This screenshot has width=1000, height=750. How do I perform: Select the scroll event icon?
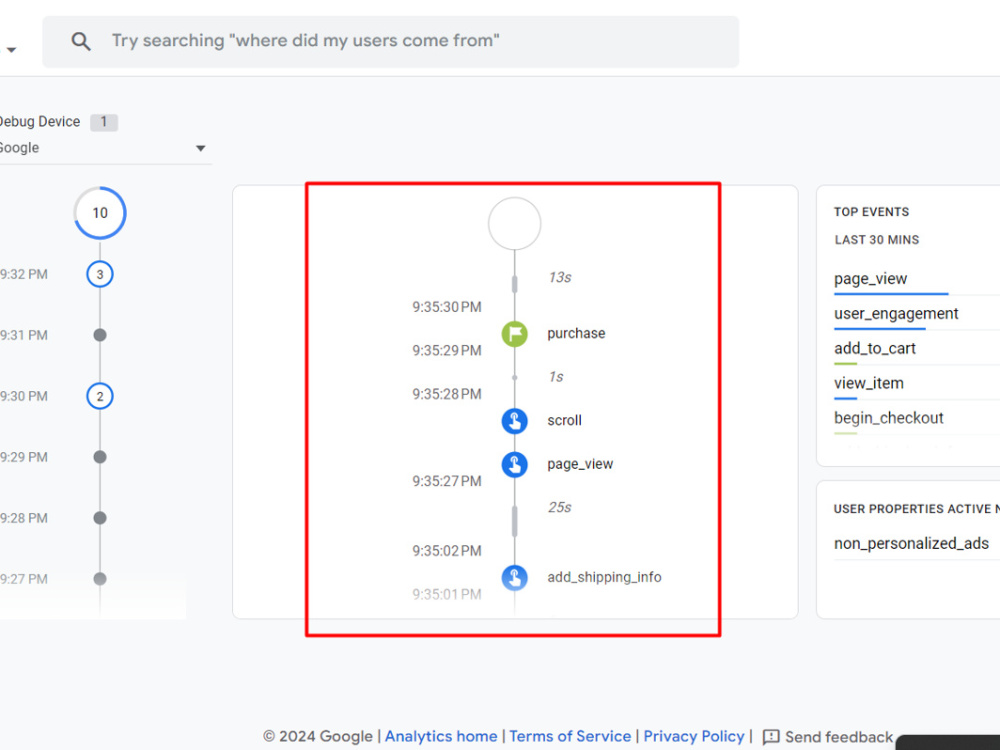point(514,421)
